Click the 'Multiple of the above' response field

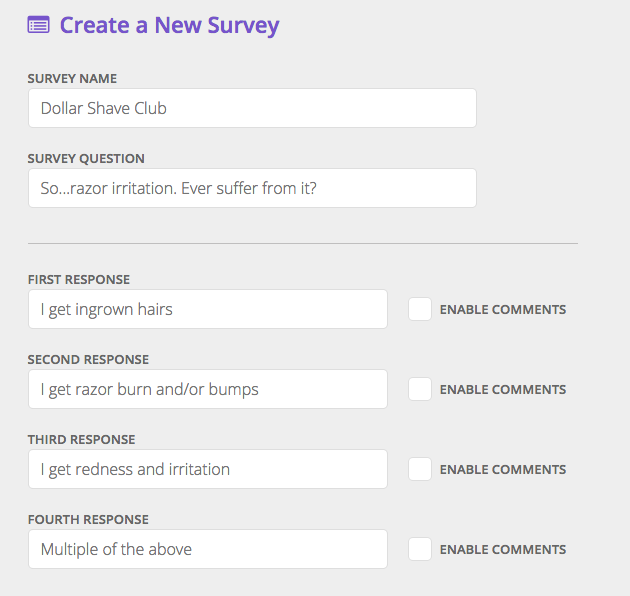point(207,549)
